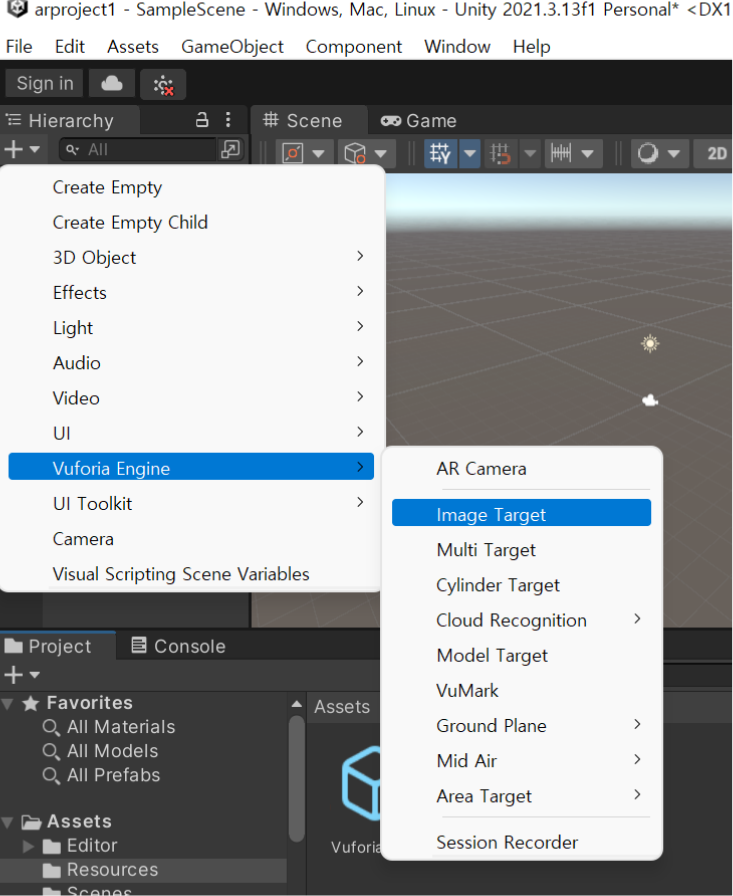733x896 pixels.
Task: Select Session Recorder
Action: point(521,842)
